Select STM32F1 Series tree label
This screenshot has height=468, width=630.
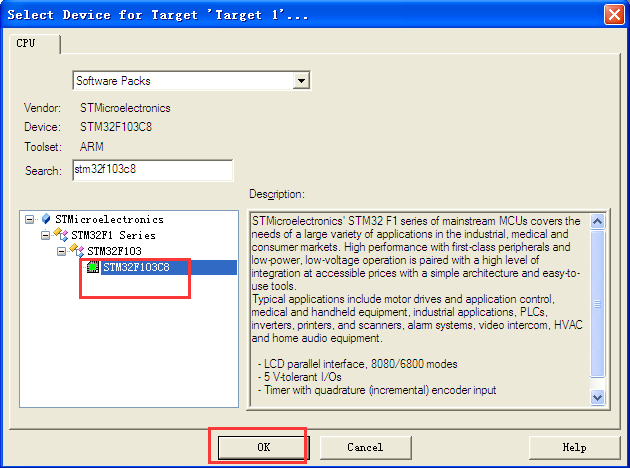[x=113, y=235]
